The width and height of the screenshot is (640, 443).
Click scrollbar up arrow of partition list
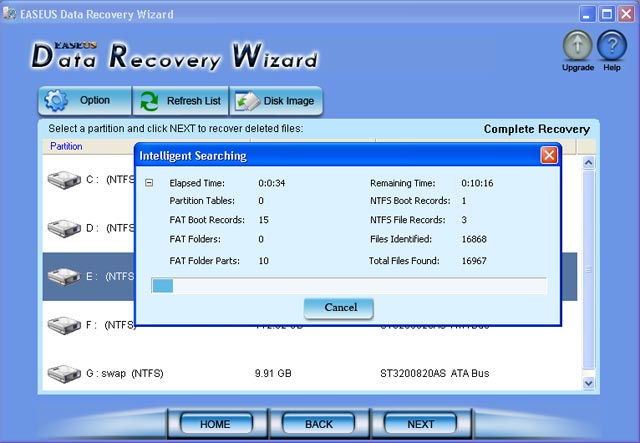tap(589, 163)
